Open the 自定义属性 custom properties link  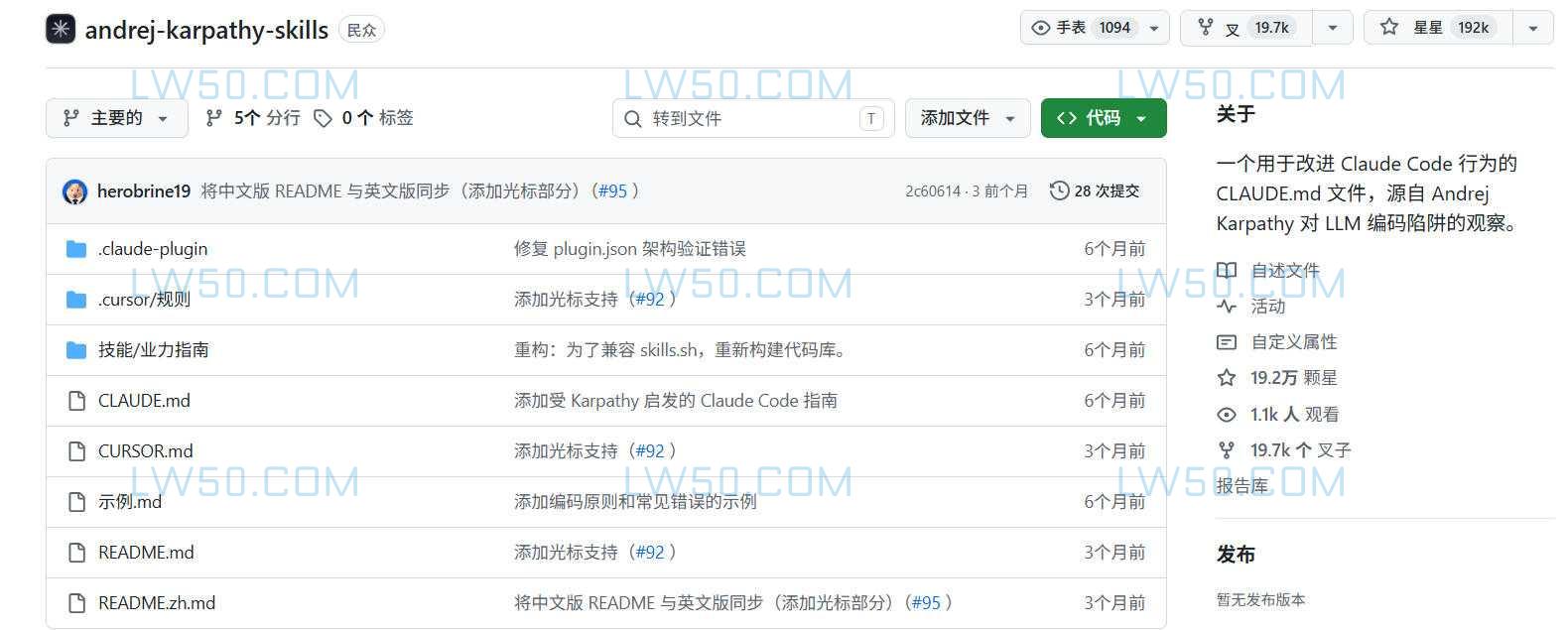click(x=1294, y=342)
